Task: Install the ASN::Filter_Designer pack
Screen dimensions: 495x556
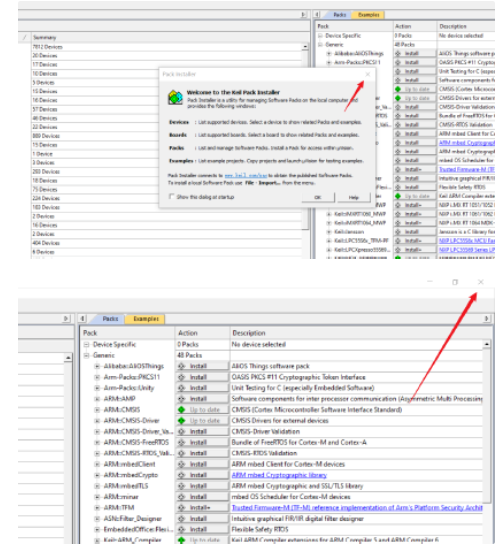Action: (x=202, y=519)
